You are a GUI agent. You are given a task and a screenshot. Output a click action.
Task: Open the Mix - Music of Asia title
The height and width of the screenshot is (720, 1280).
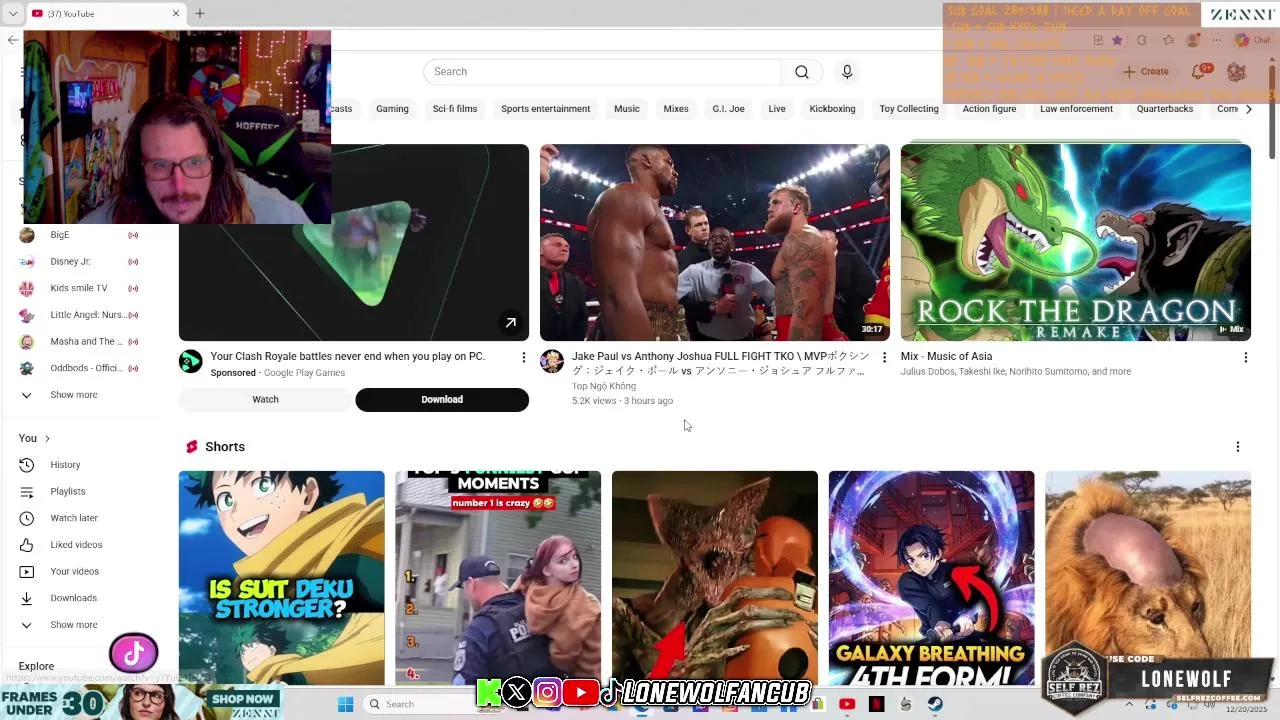tap(946, 357)
